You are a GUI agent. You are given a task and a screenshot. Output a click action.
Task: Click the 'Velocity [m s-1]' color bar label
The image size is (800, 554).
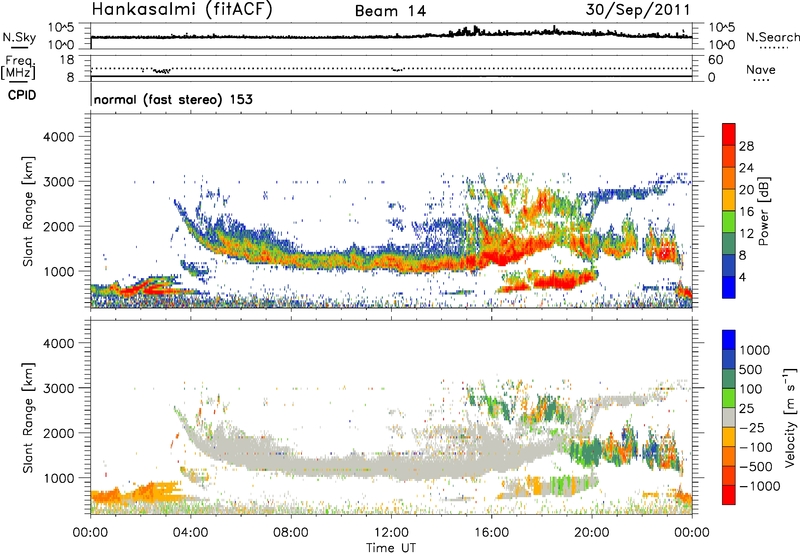pos(790,417)
